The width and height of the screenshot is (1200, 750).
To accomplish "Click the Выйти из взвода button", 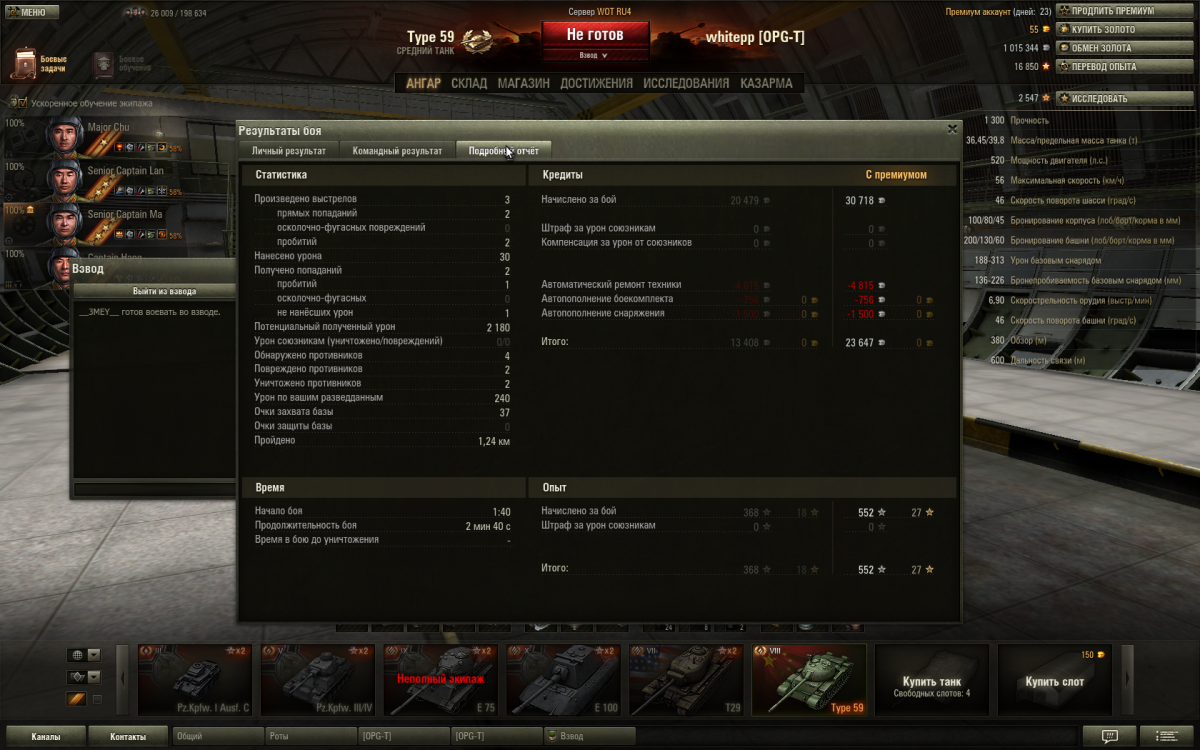I will 164,291.
